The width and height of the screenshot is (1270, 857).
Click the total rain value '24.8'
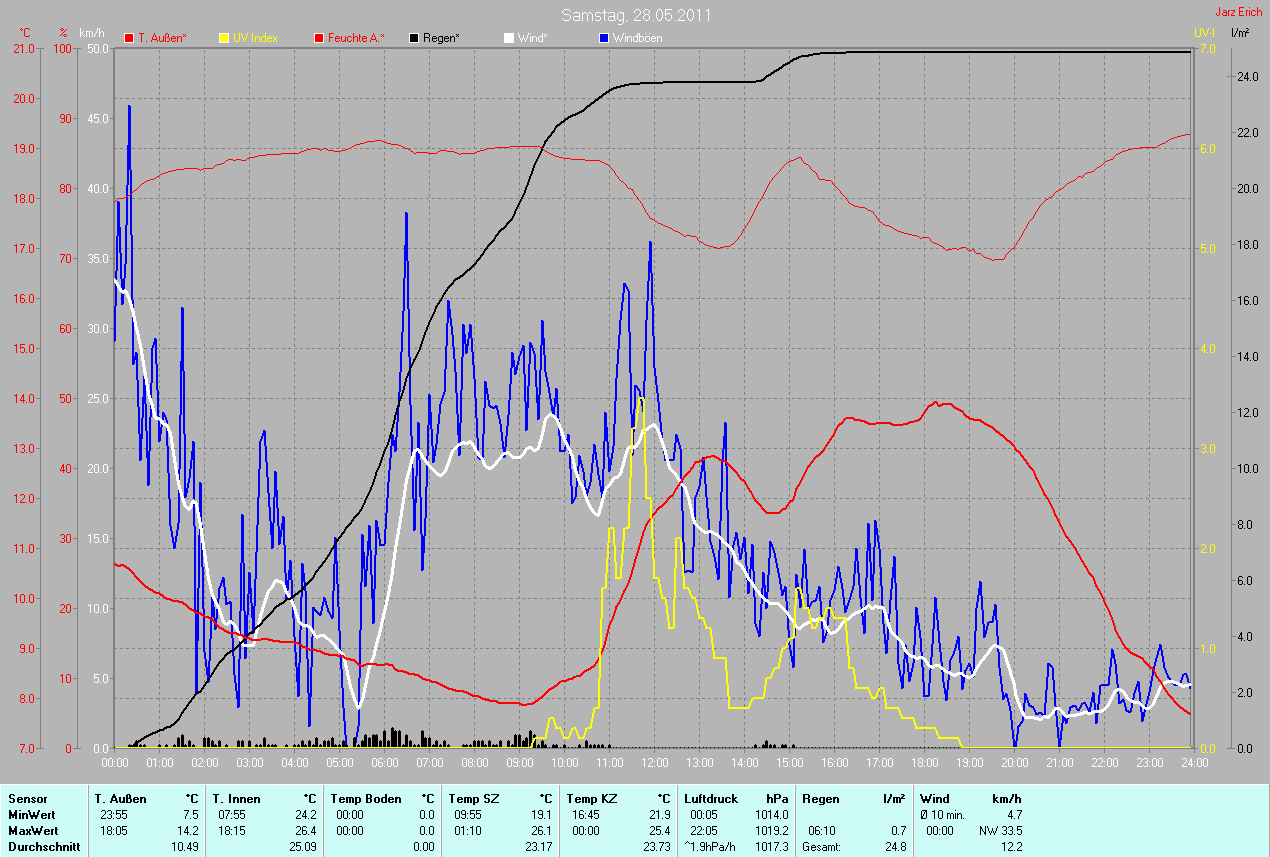click(x=895, y=847)
